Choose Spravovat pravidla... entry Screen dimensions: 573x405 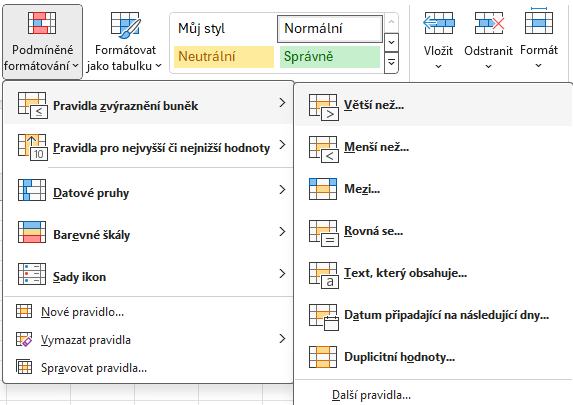click(148, 367)
